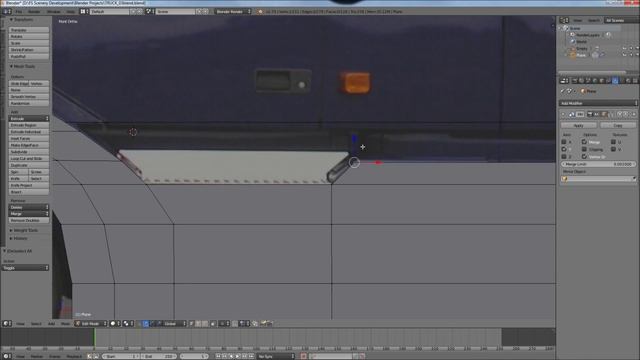Open the Delete dropdown under Remove

click(x=29, y=207)
